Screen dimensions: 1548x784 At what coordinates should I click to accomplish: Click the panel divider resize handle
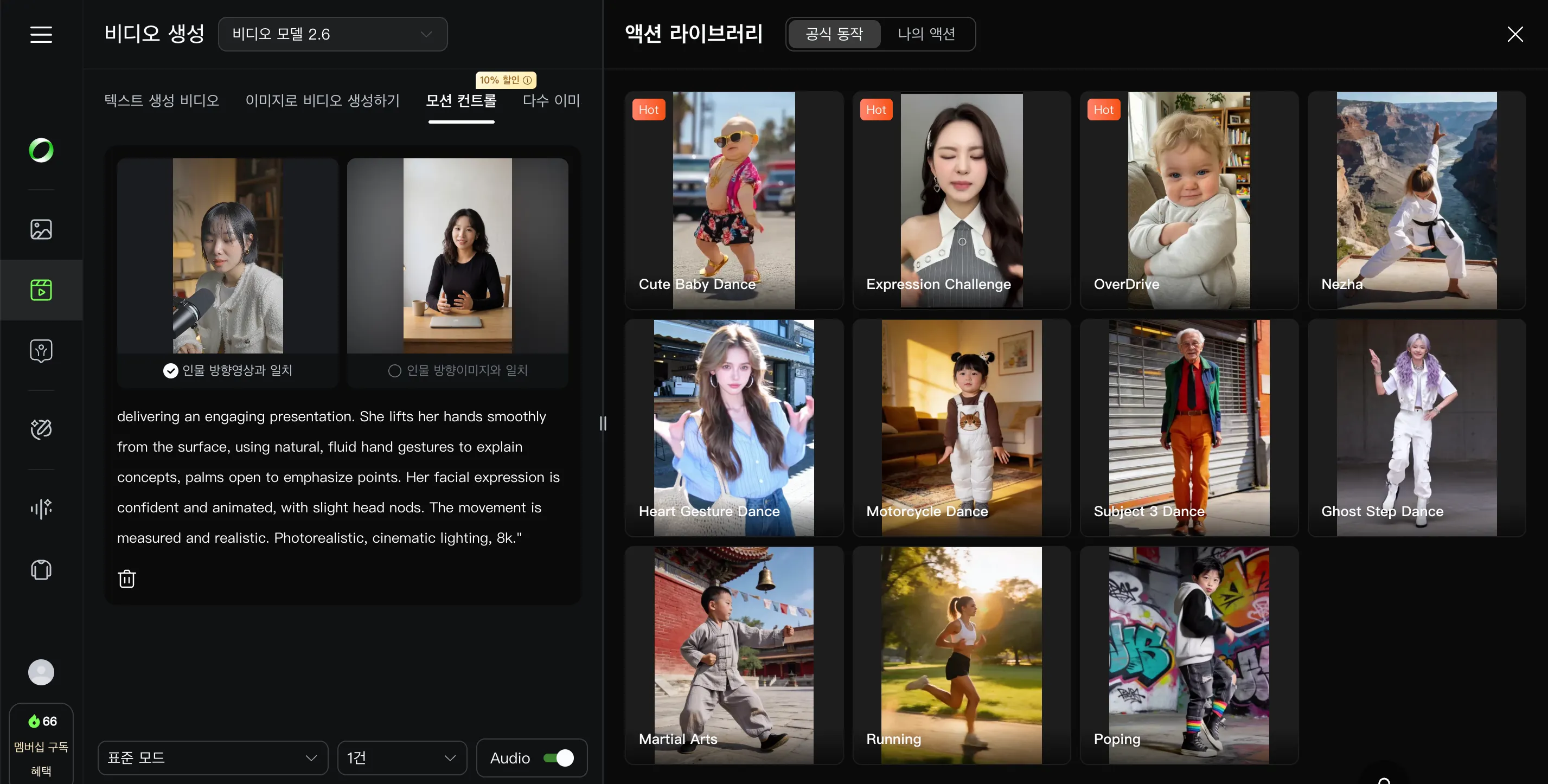[603, 423]
